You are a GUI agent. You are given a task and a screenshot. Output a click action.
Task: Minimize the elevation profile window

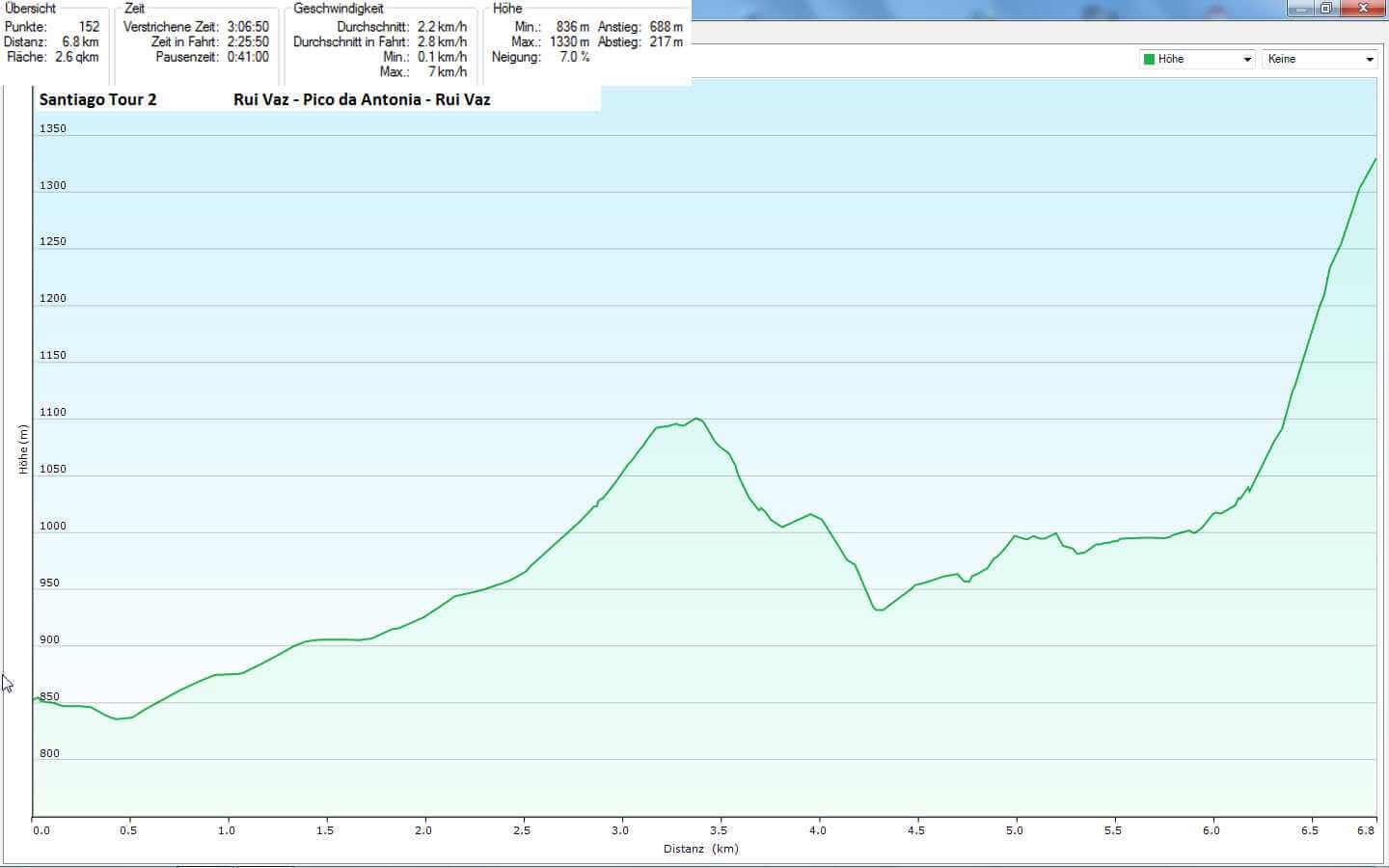[x=1300, y=8]
